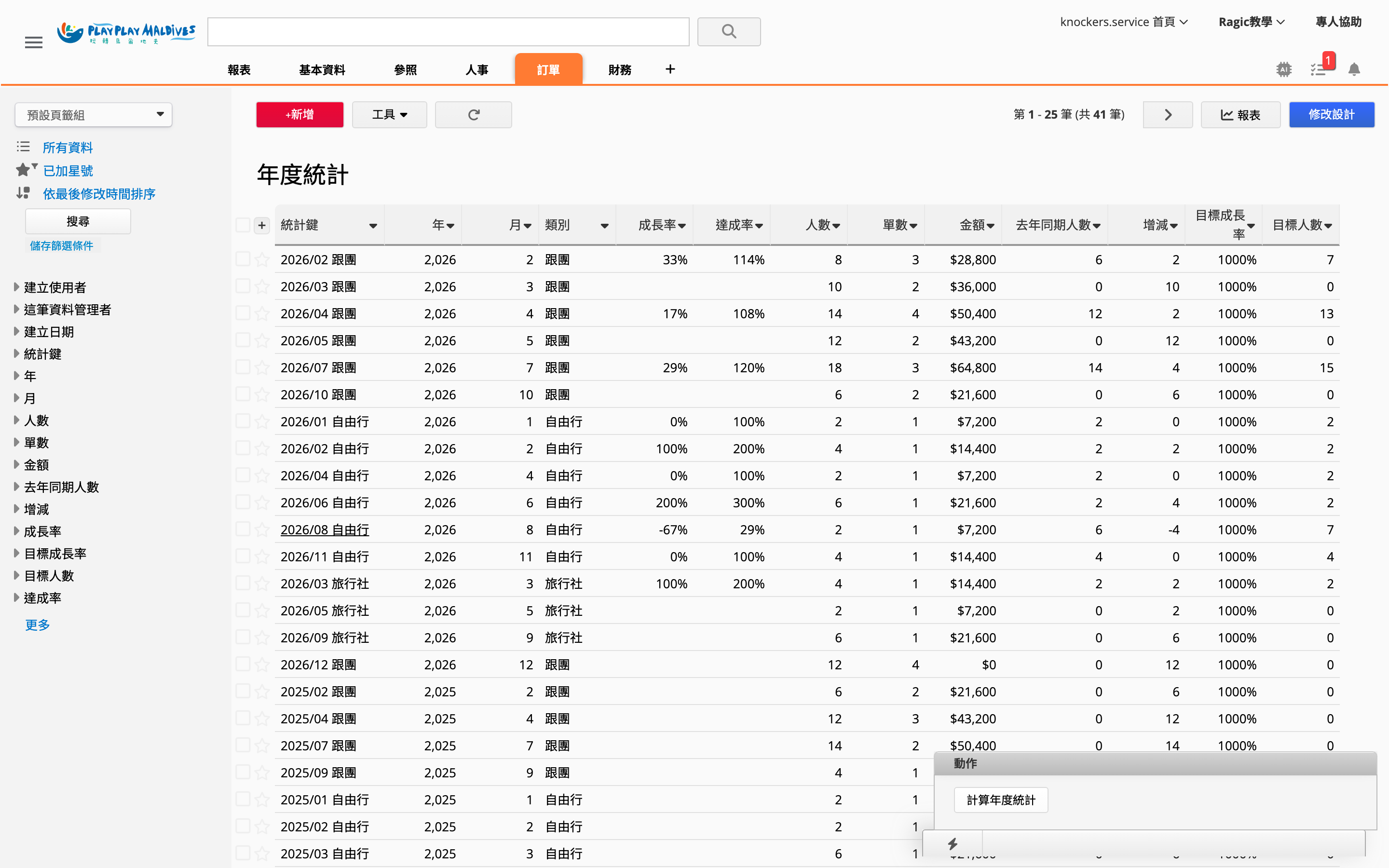Viewport: 1389px width, 868px height.
Task: Star the 2026/03 跟團 row
Action: [x=262, y=286]
